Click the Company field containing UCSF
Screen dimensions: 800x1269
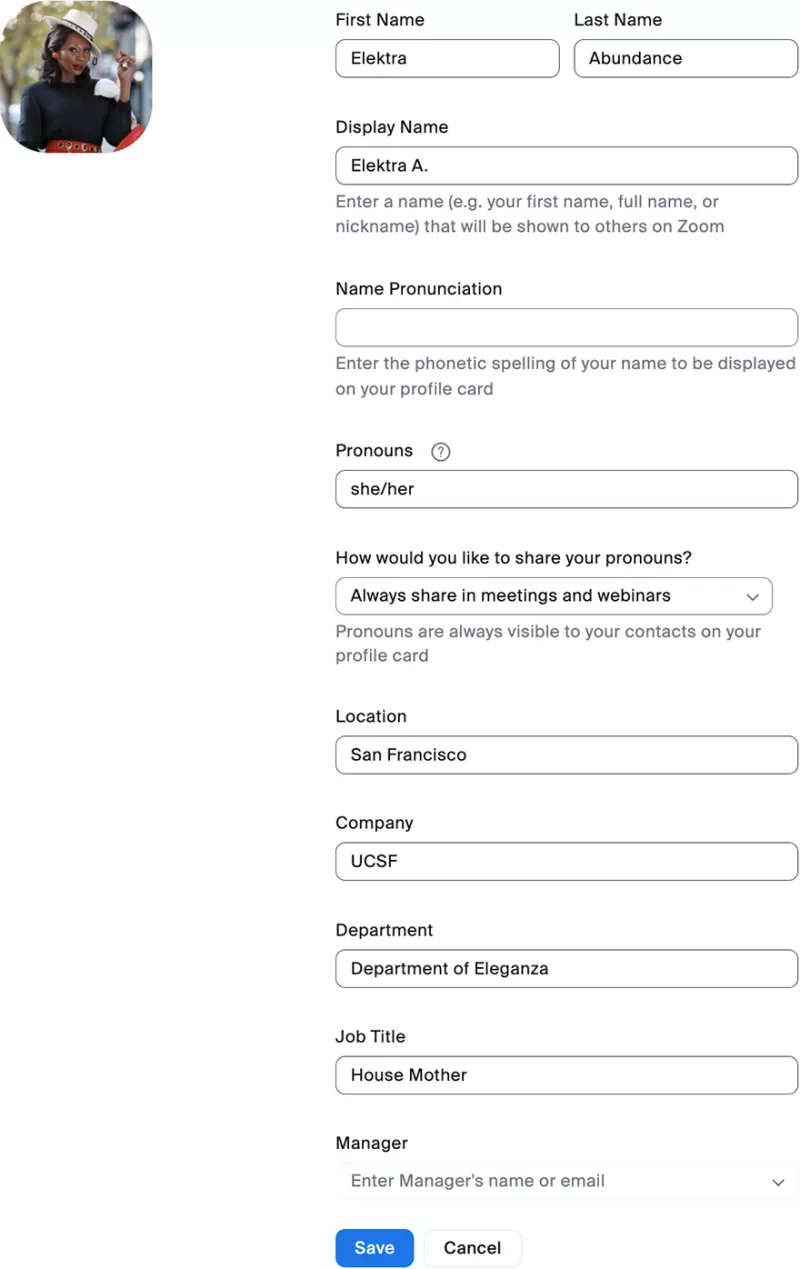coord(567,861)
